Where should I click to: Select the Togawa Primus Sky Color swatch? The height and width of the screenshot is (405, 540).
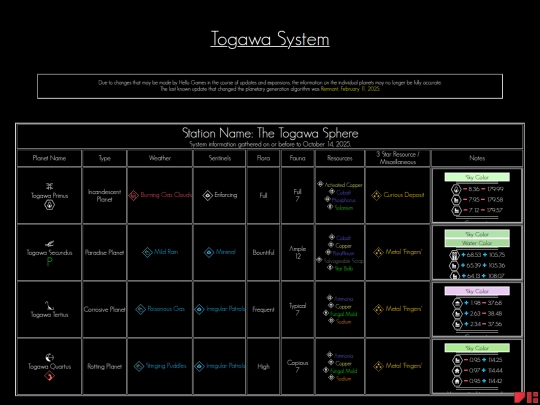tap(477, 177)
